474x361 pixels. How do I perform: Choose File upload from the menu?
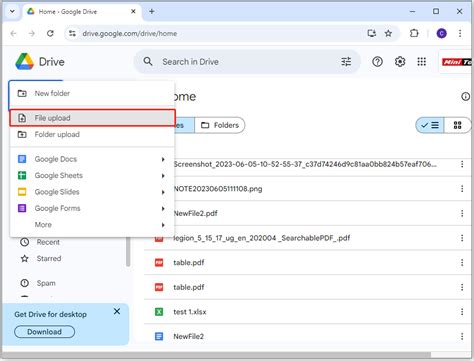click(x=92, y=118)
